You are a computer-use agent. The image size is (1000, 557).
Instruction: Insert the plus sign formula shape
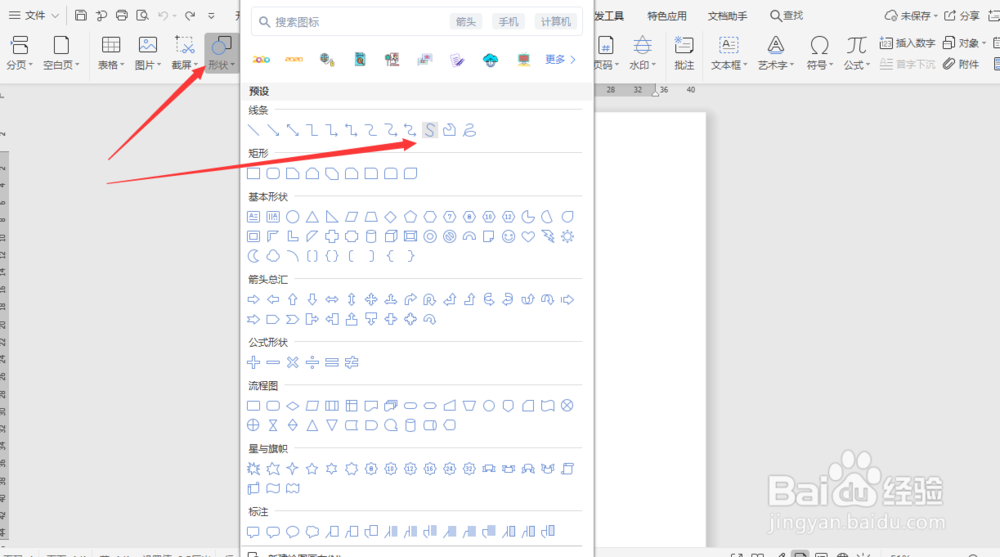pos(253,362)
